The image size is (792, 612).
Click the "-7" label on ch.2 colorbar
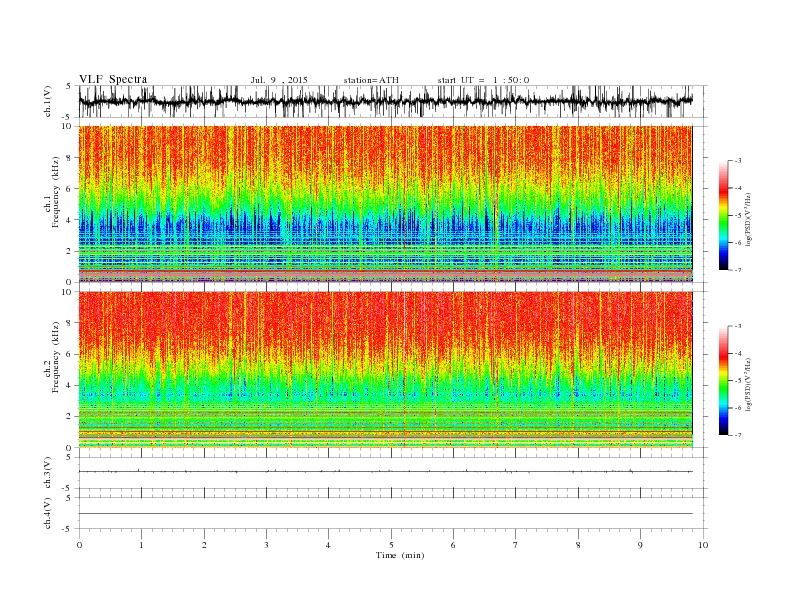(x=738, y=435)
